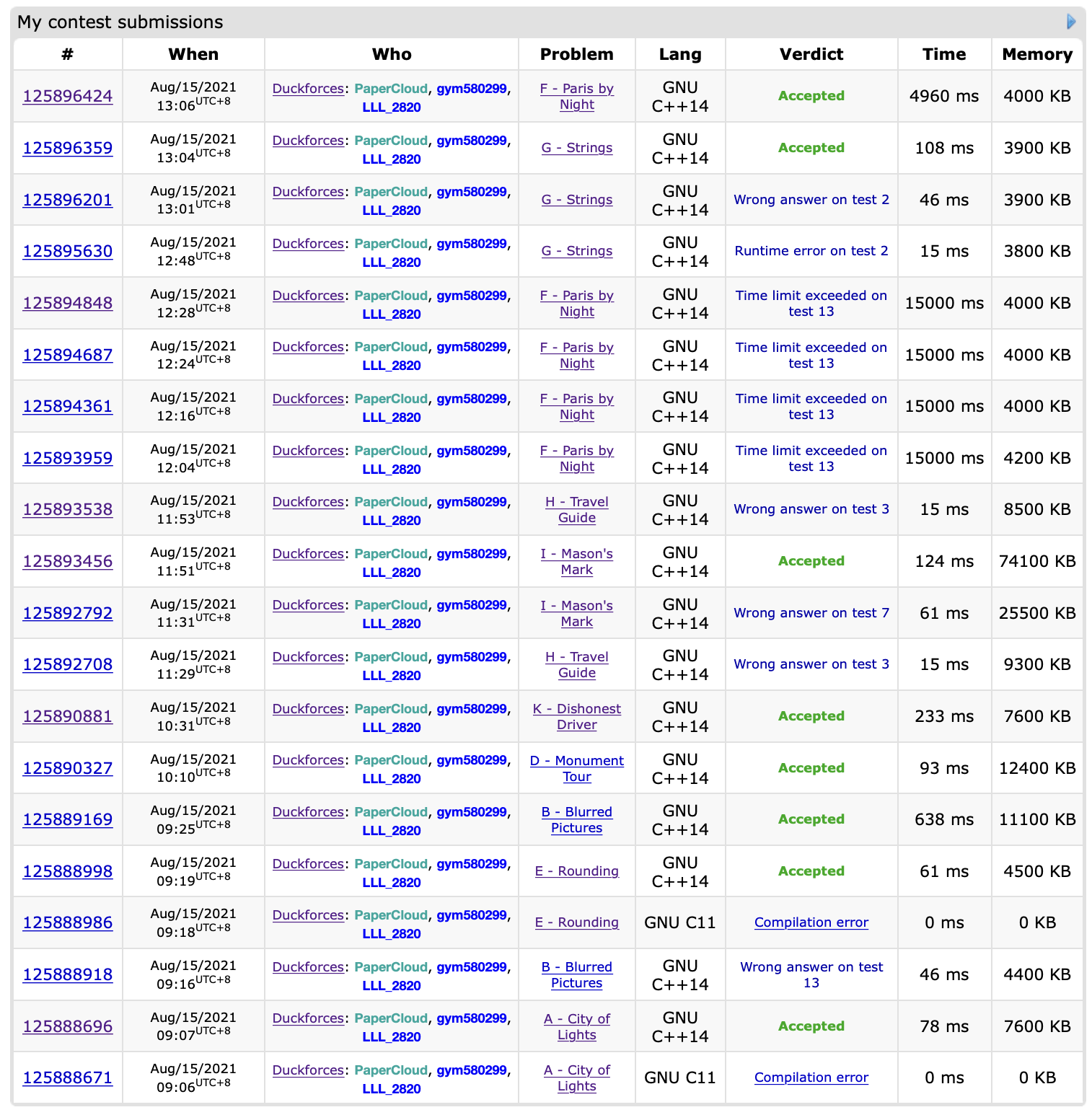Open Compilation error for submission 125888986
This screenshot has height=1115, width=1092.
(x=811, y=922)
